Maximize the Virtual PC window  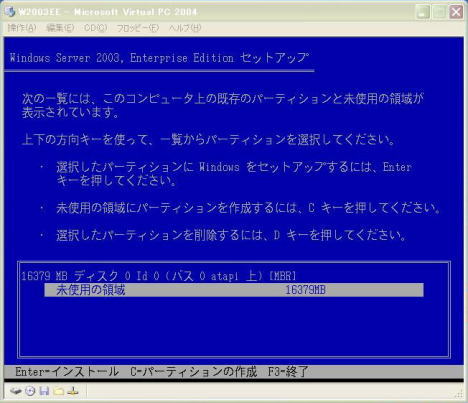click(440, 12)
